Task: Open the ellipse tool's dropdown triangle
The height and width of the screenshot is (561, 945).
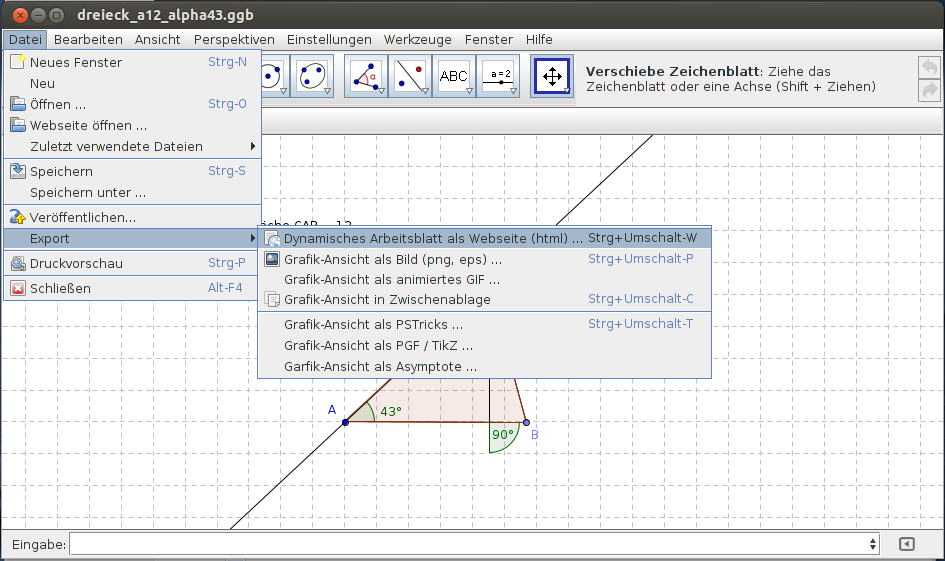Action: click(328, 91)
